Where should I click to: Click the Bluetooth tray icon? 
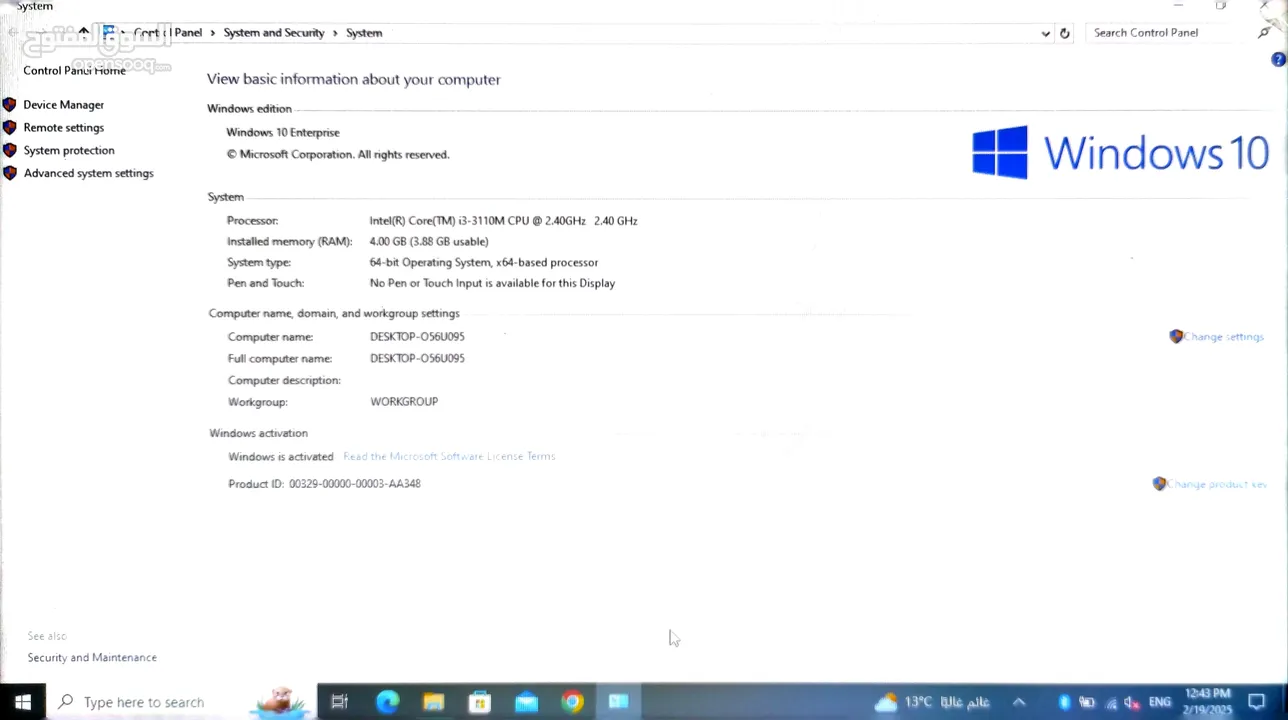point(1064,702)
